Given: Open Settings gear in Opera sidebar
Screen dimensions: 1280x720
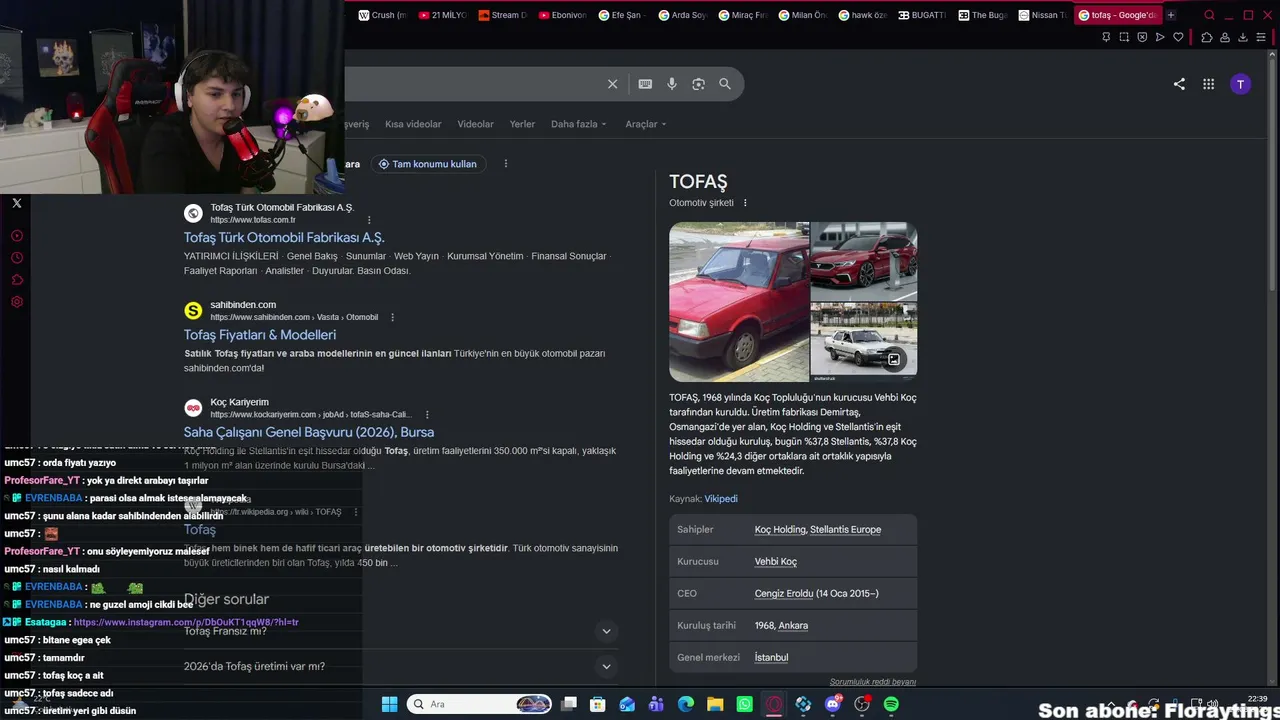Looking at the screenshot, I should click(17, 302).
